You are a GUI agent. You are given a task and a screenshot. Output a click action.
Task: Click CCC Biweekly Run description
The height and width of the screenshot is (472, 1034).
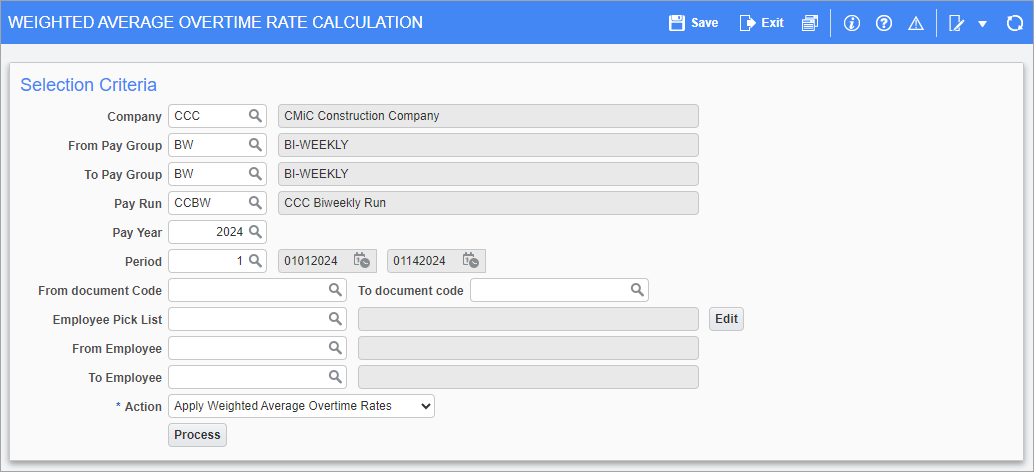click(489, 203)
